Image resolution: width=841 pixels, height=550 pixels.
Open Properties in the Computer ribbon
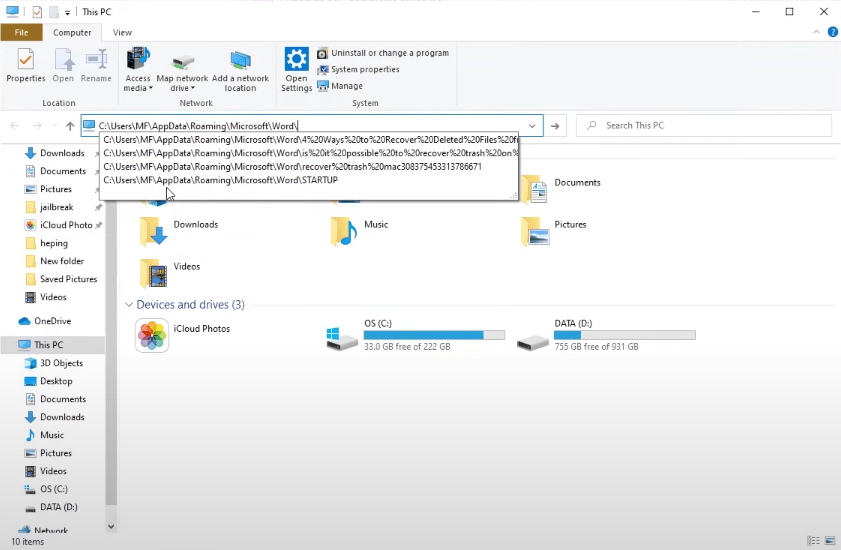tap(25, 65)
